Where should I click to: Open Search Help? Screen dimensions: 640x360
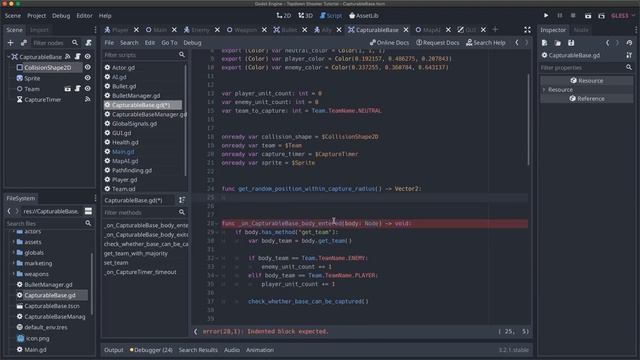pyautogui.click(x=486, y=42)
